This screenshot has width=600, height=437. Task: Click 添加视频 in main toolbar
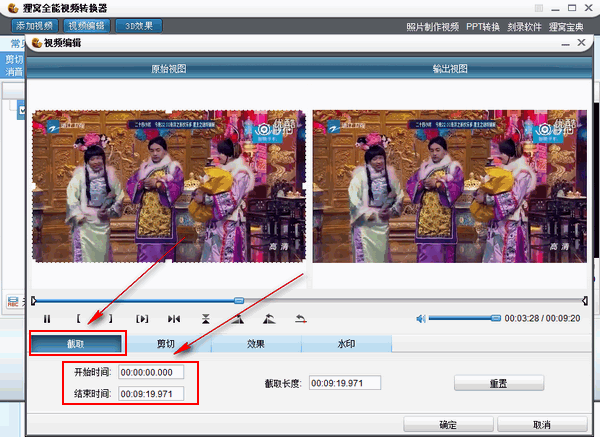point(35,26)
